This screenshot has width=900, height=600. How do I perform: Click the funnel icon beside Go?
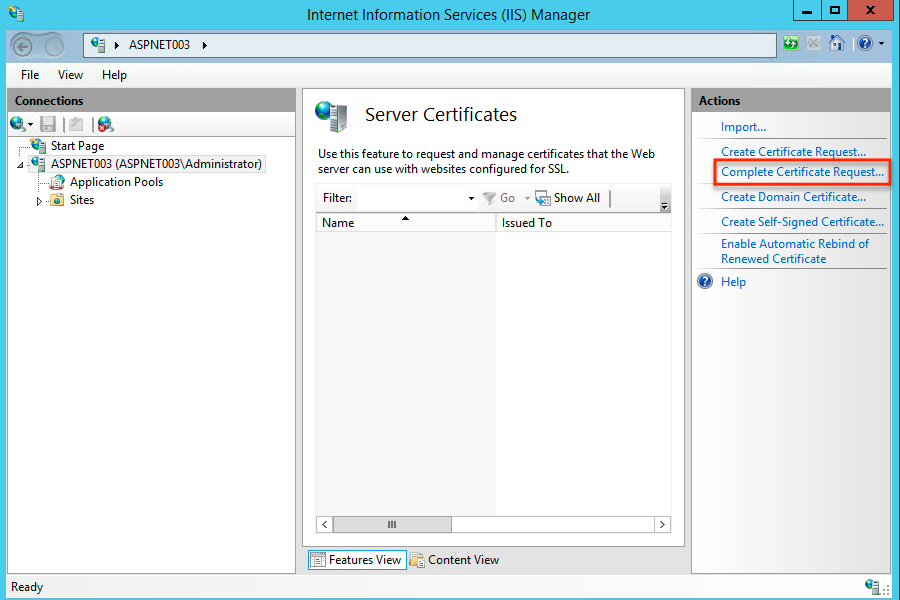pyautogui.click(x=489, y=198)
